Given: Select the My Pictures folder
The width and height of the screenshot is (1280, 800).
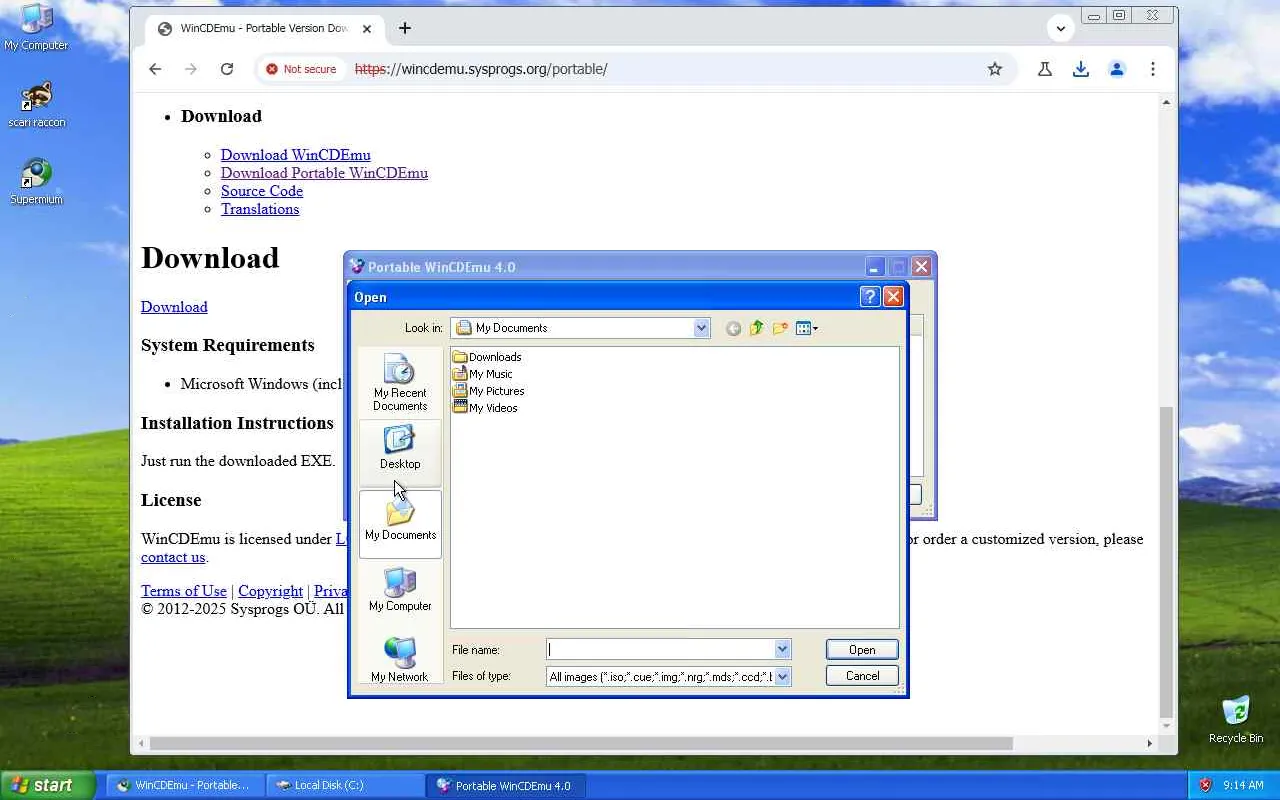Looking at the screenshot, I should [488, 391].
